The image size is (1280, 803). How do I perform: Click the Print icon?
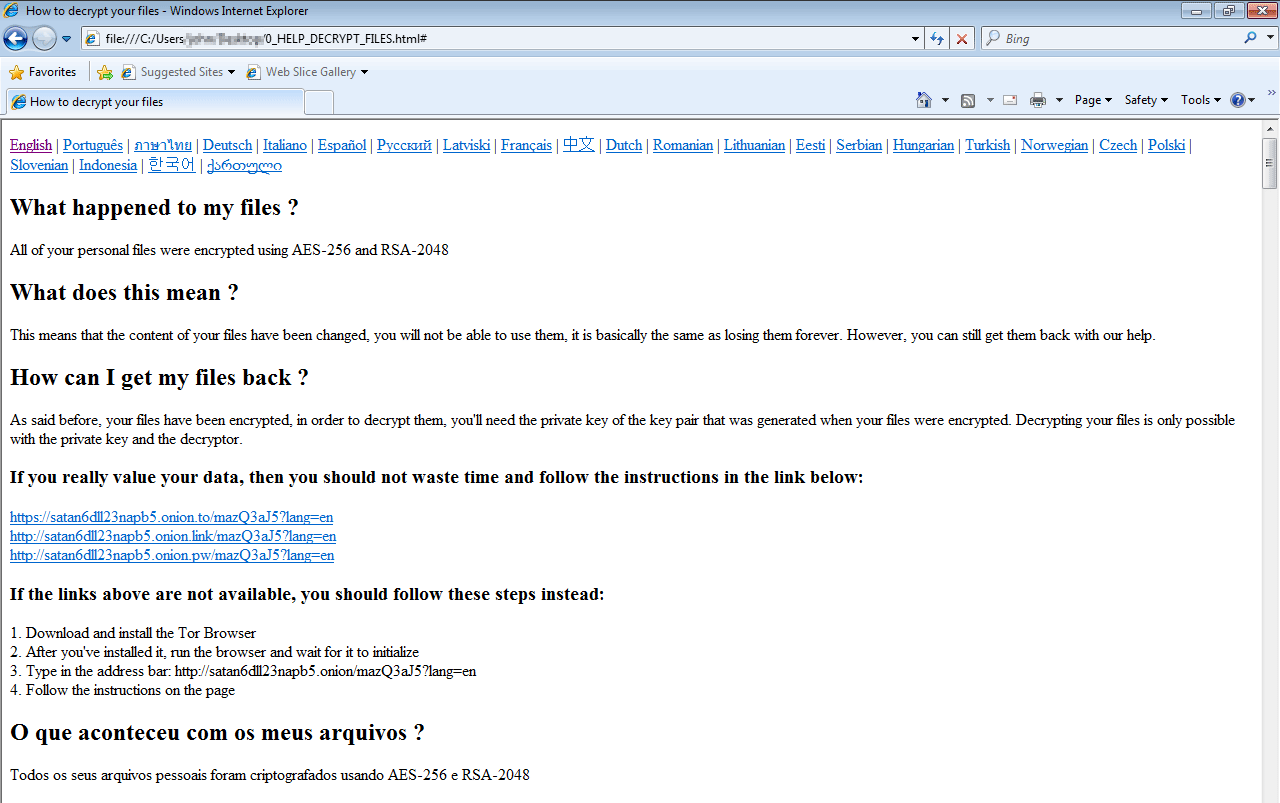(x=1038, y=100)
